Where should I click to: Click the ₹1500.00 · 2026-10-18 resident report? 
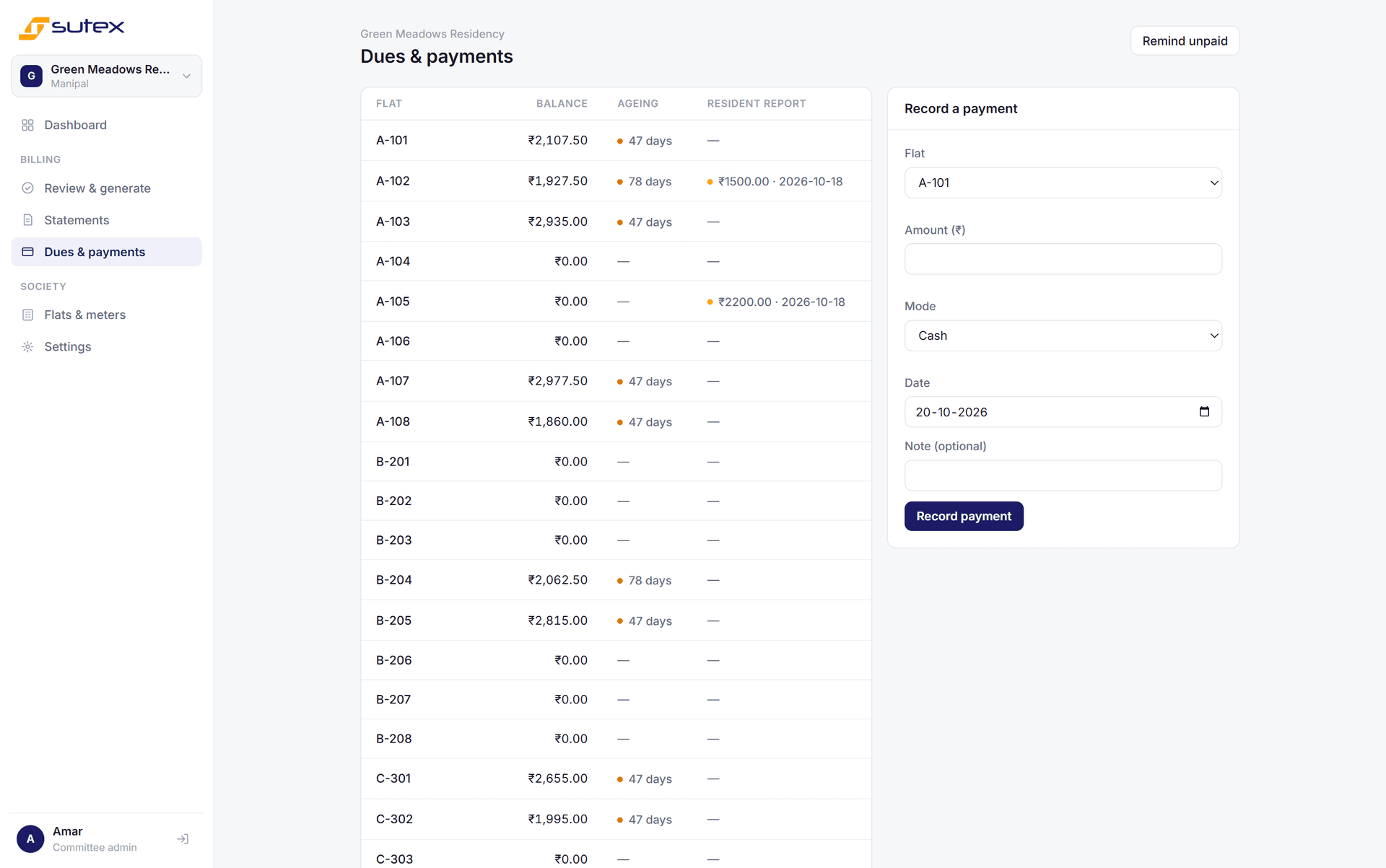click(775, 181)
